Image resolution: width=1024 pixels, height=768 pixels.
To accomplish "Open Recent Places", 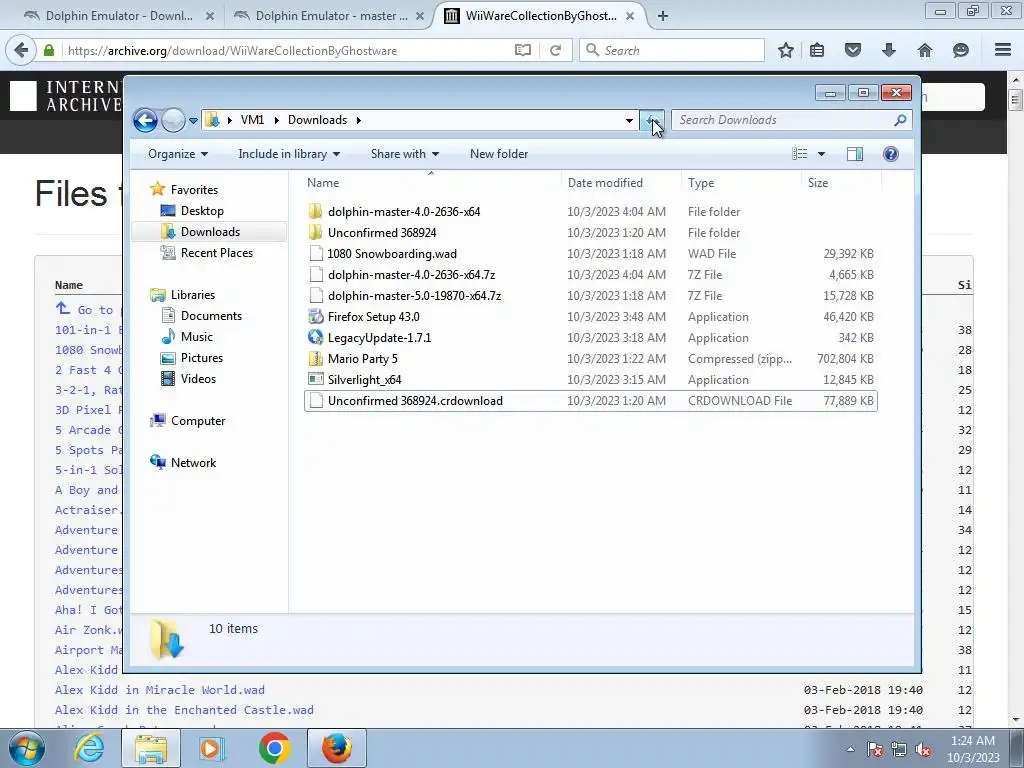I will click(216, 253).
